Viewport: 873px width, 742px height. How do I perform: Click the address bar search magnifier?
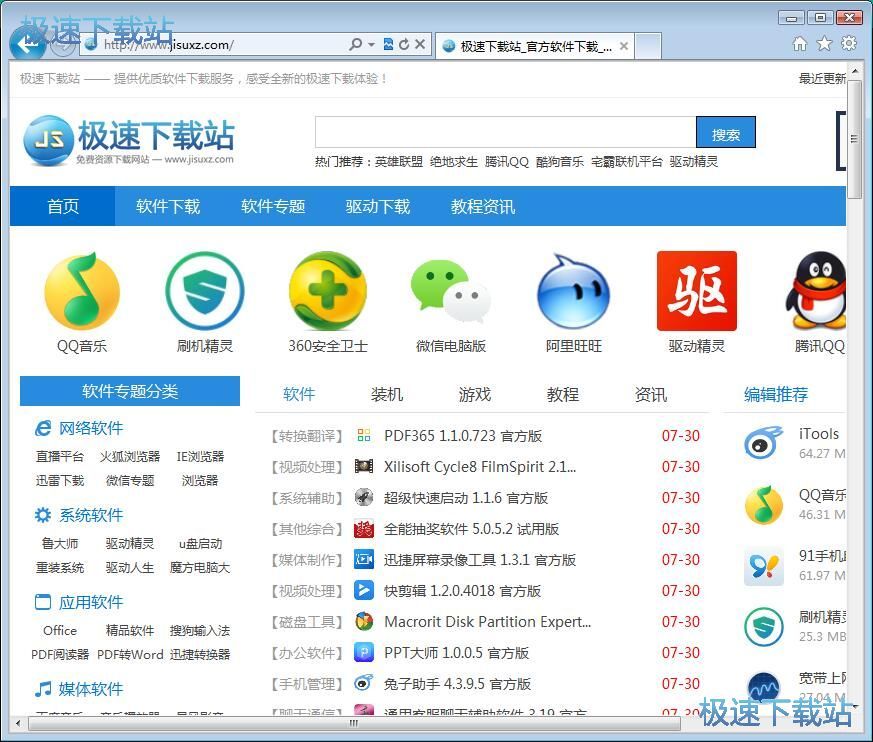point(355,44)
